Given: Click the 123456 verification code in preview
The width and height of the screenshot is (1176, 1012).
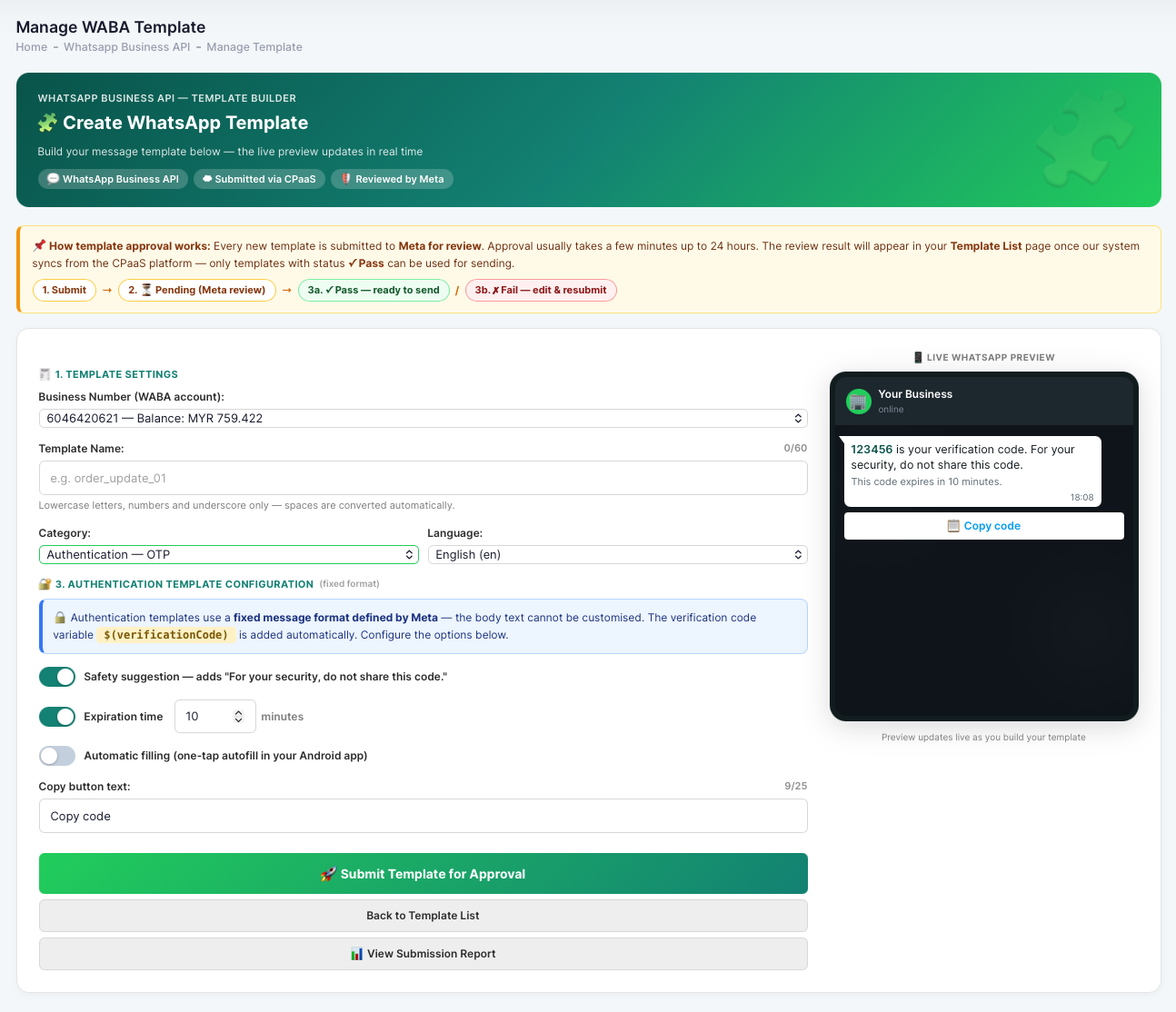Looking at the screenshot, I should pyautogui.click(x=872, y=450).
